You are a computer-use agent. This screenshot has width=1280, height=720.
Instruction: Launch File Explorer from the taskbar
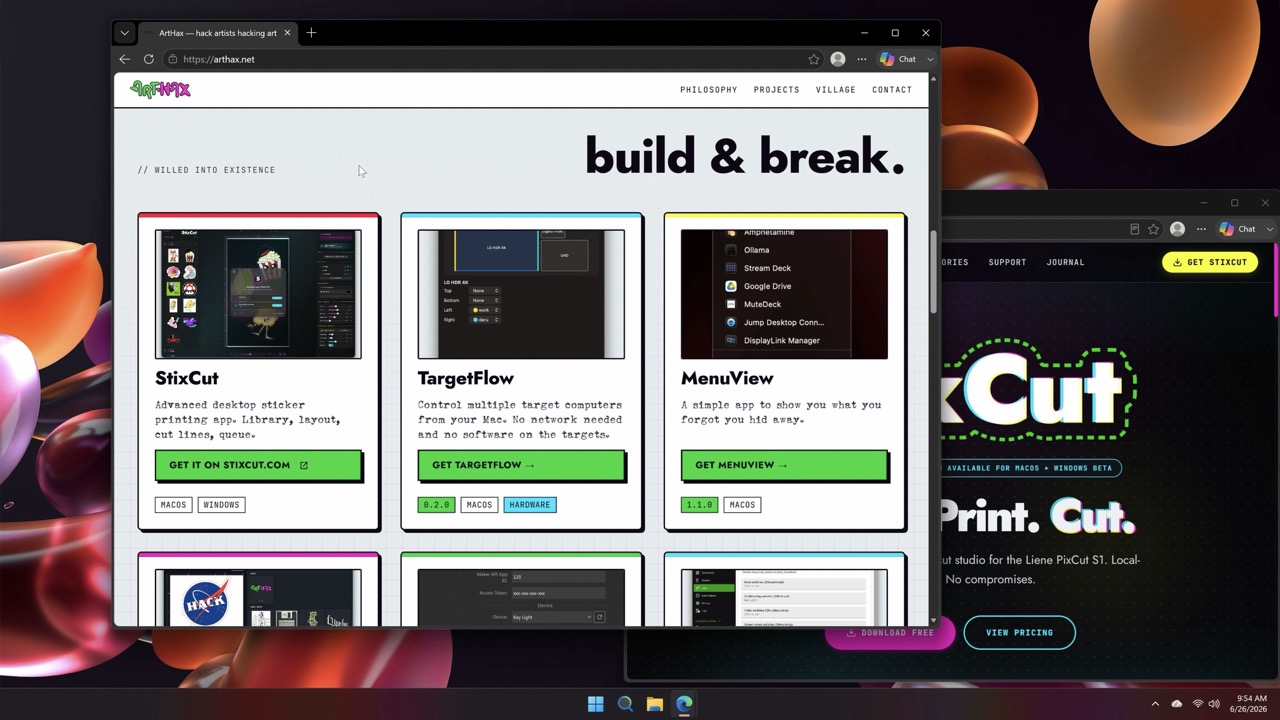655,704
